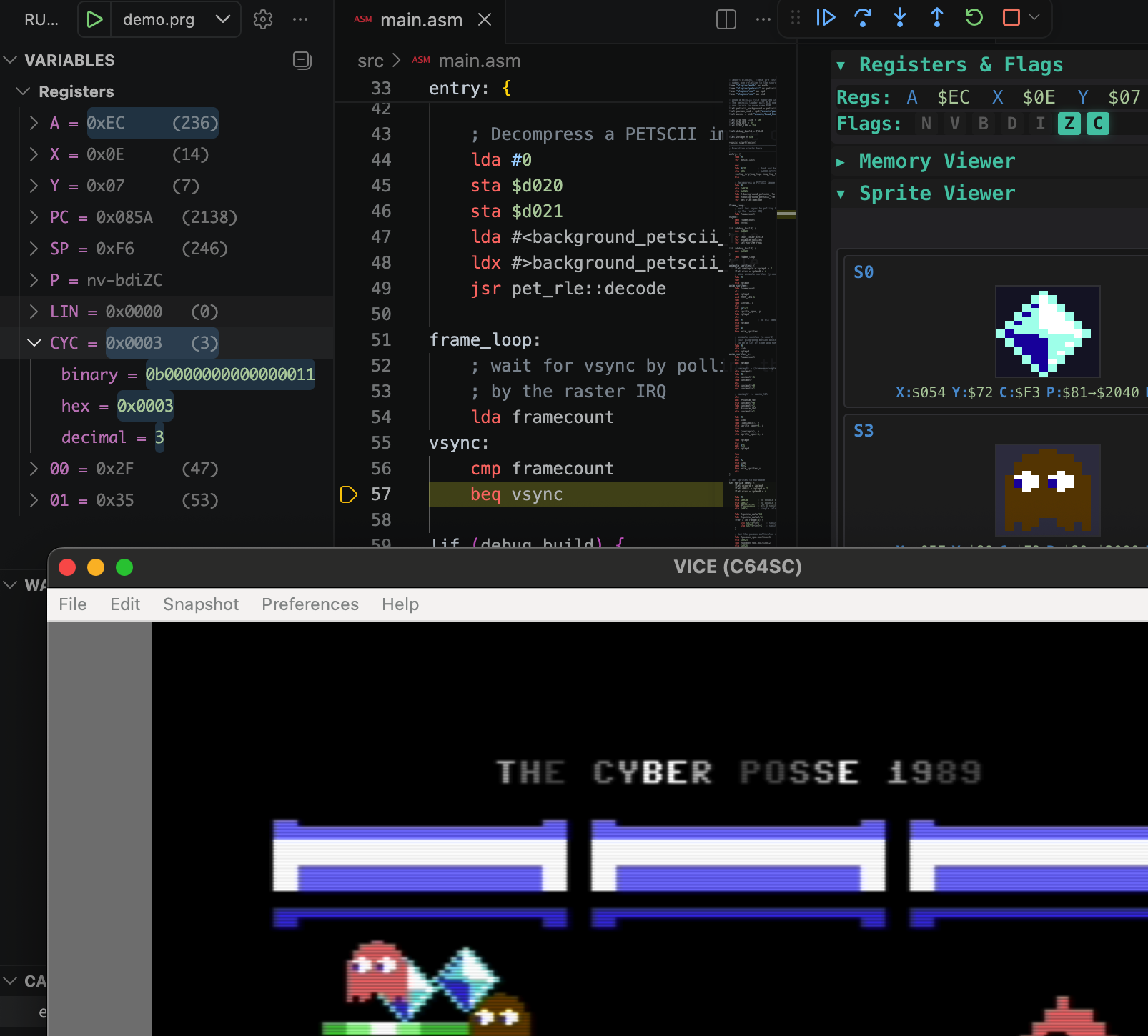This screenshot has width=1148, height=1036.
Task: Continue debugger execution
Action: pyautogui.click(x=826, y=17)
